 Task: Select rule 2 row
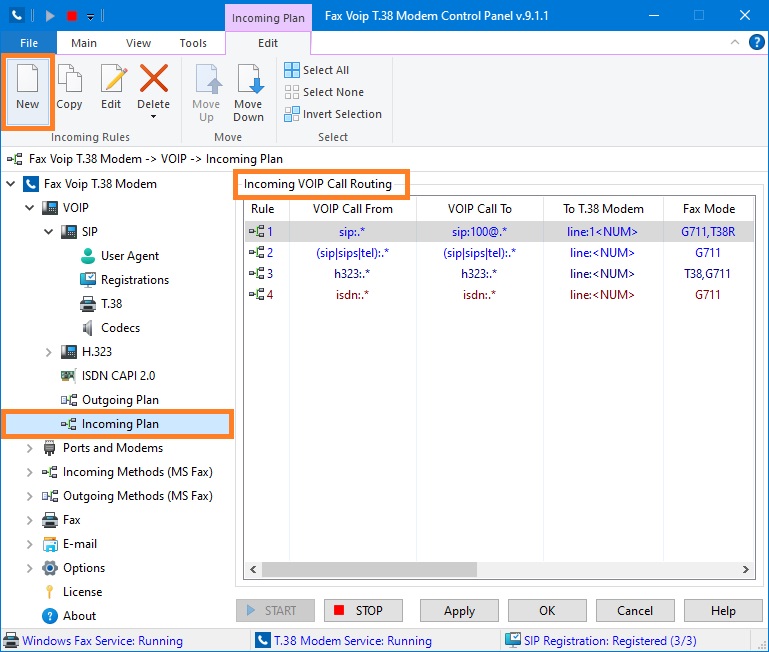coord(499,253)
